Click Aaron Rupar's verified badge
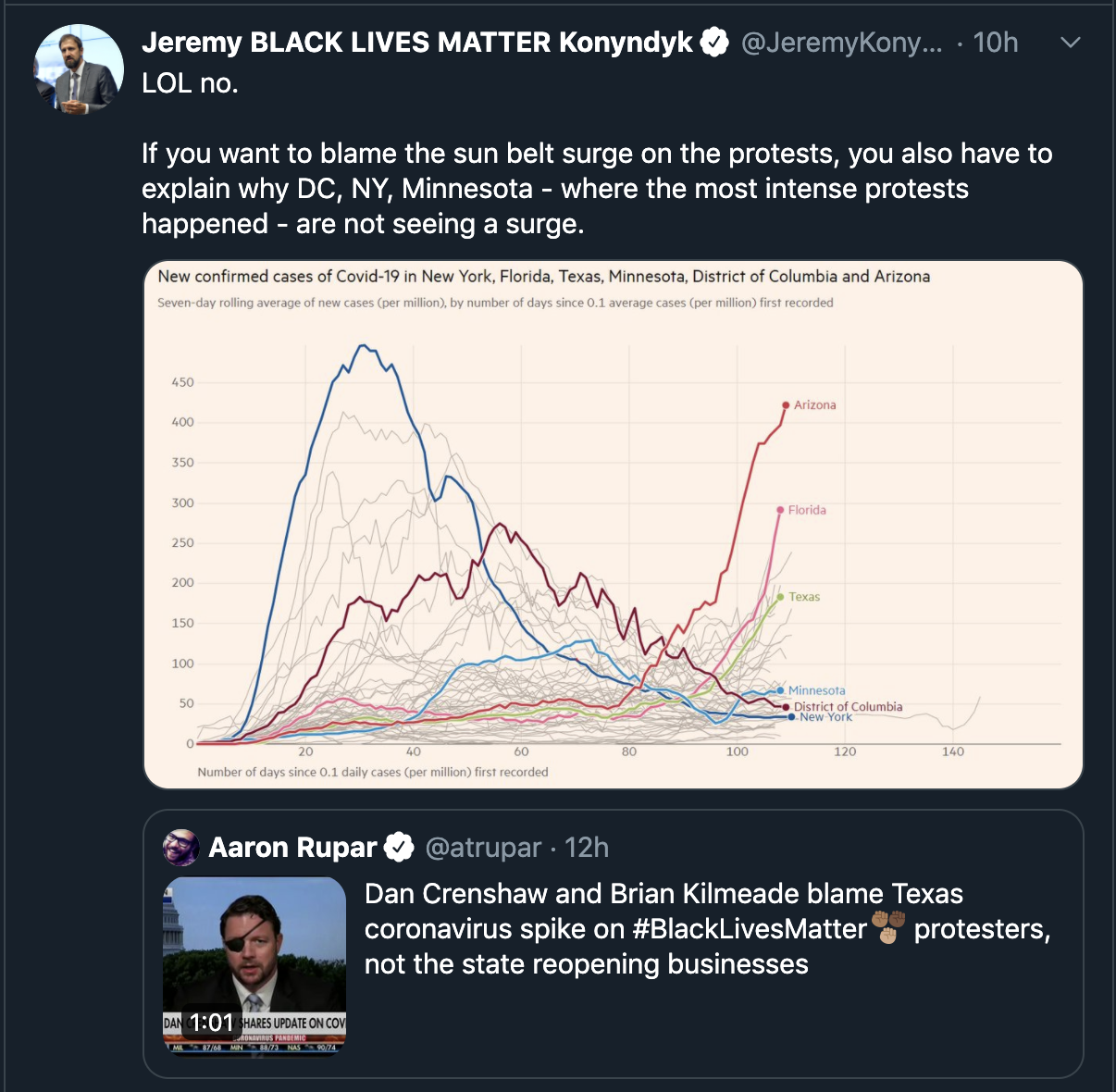The width and height of the screenshot is (1116, 1092). click(x=399, y=847)
